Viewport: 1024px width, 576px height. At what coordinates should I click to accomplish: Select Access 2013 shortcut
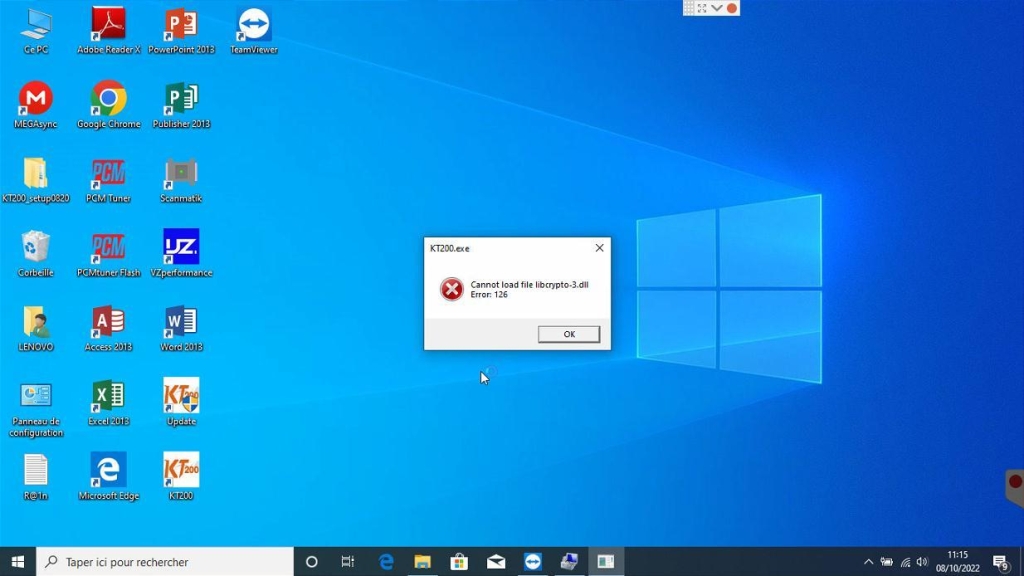(108, 328)
